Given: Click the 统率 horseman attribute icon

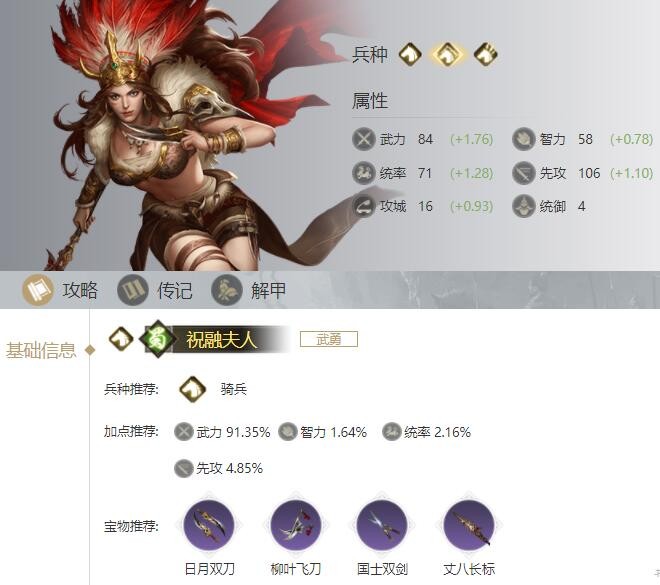Looking at the screenshot, I should tap(364, 173).
